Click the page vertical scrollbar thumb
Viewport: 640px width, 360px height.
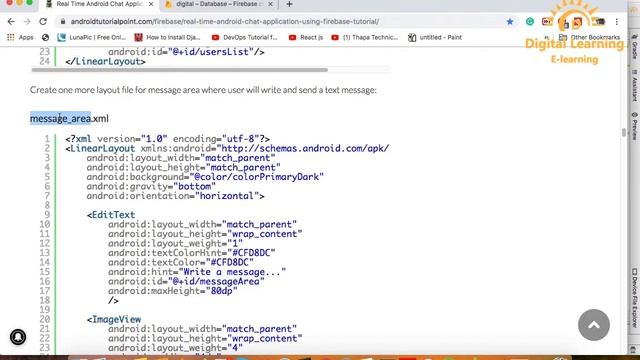click(x=624, y=133)
